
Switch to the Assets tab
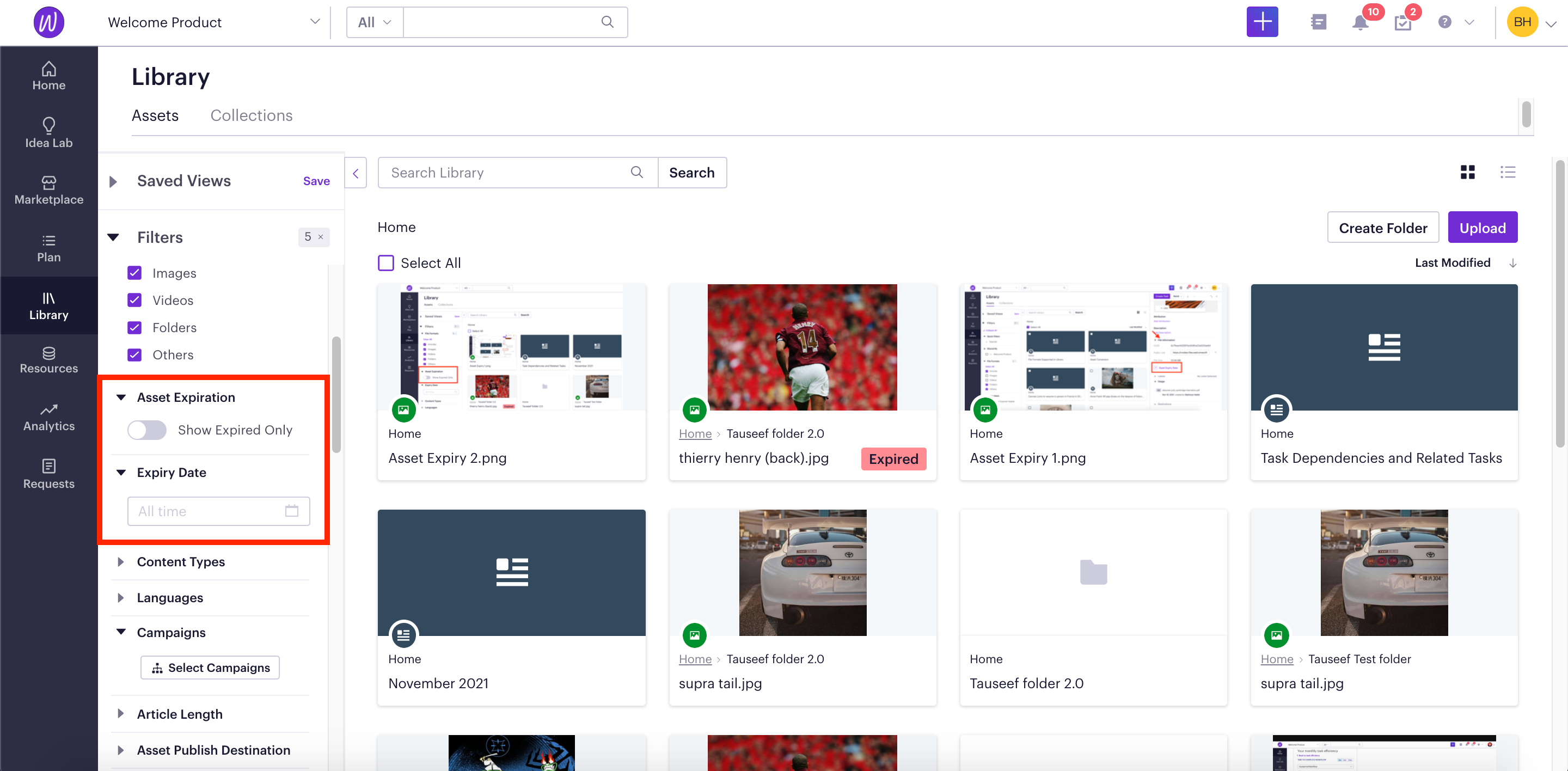coord(155,115)
